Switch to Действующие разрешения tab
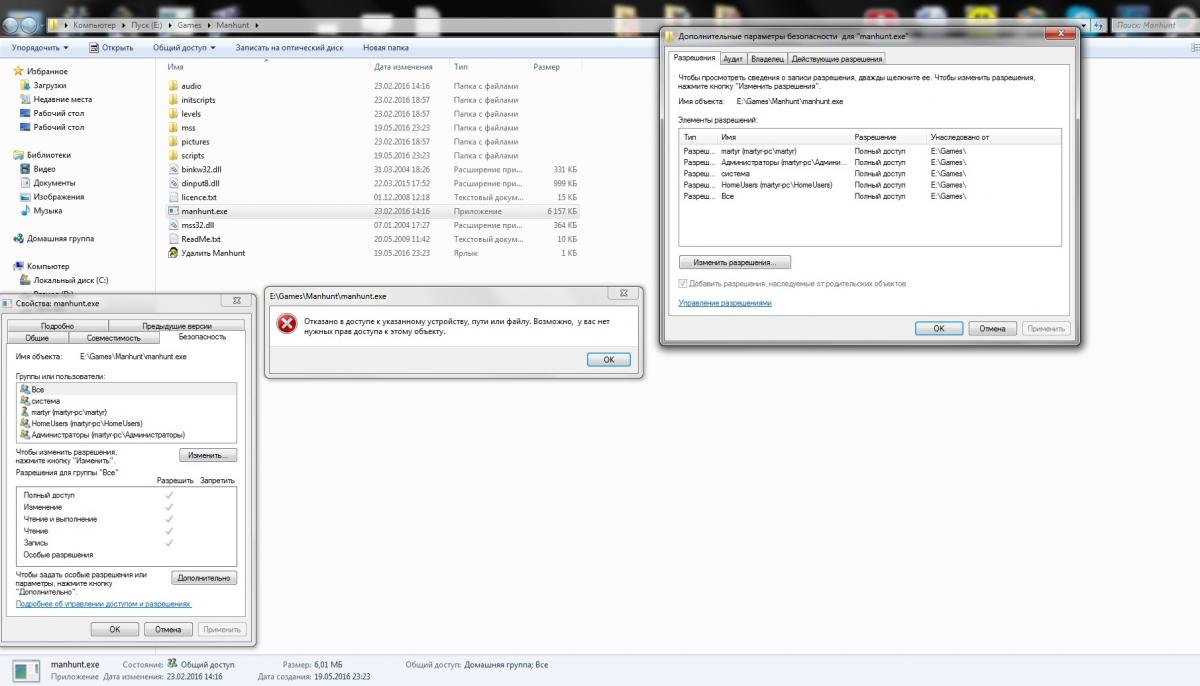The height and width of the screenshot is (686, 1200). pyautogui.click(x=837, y=59)
